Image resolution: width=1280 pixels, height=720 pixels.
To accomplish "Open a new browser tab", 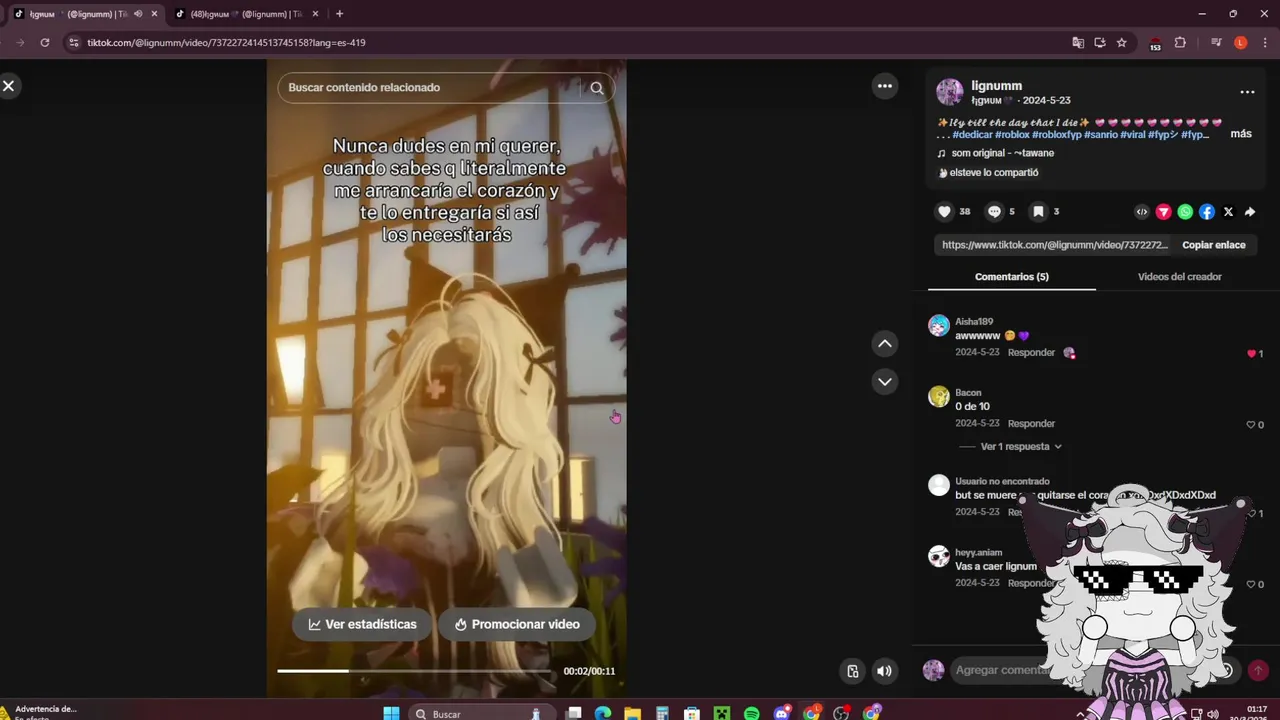I will [340, 14].
